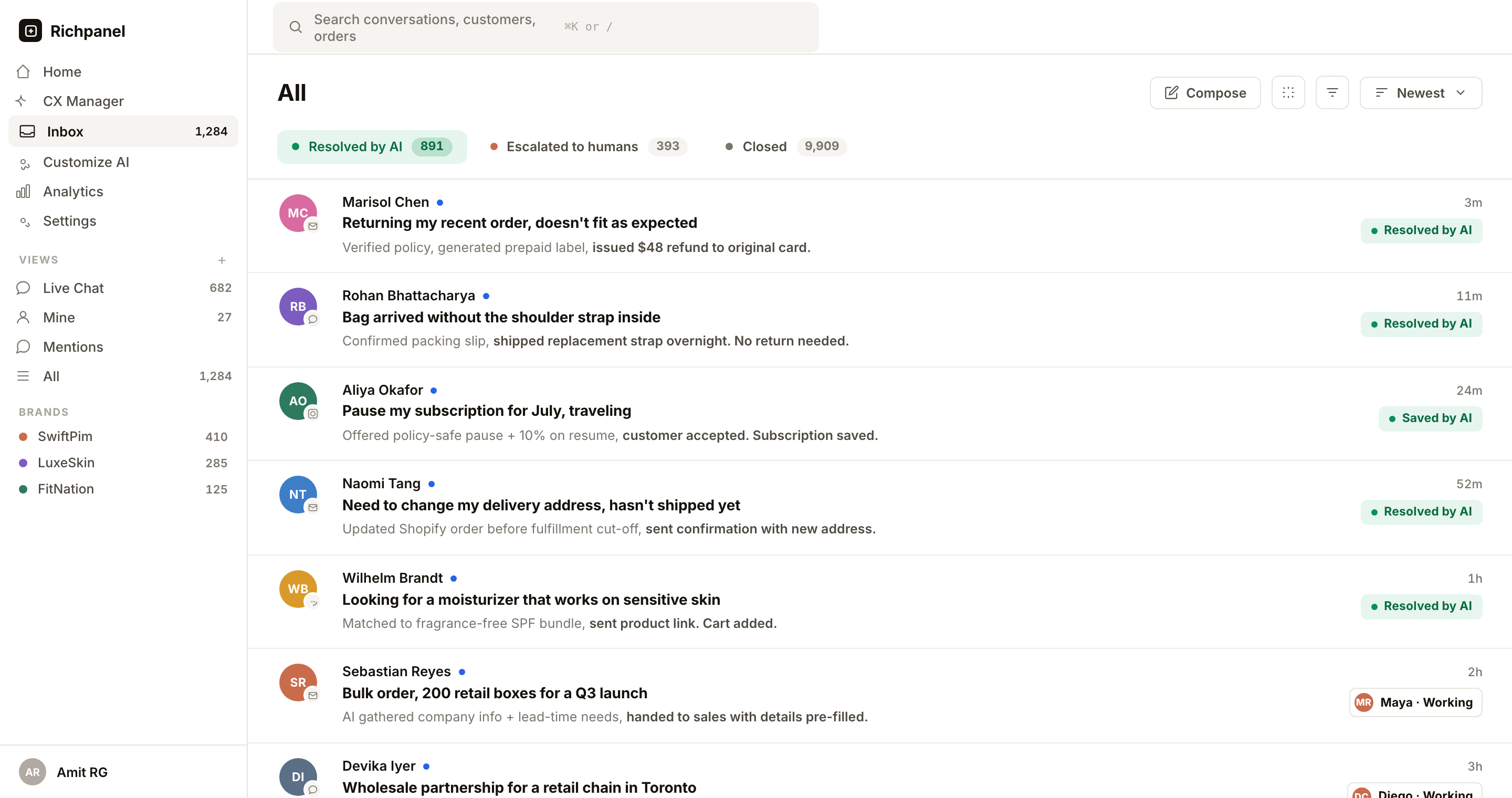Select the Resolved by AI tab
Screen dimensions: 1512x798
(372, 146)
